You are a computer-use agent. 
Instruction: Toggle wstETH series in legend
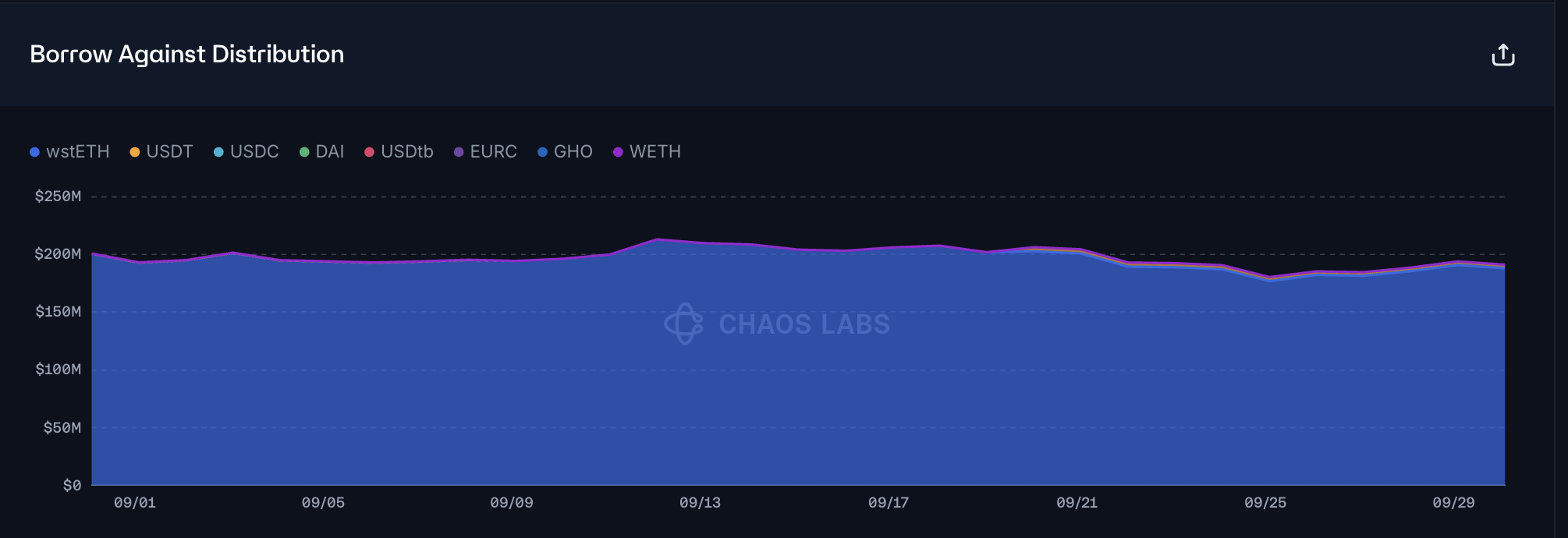tap(69, 152)
